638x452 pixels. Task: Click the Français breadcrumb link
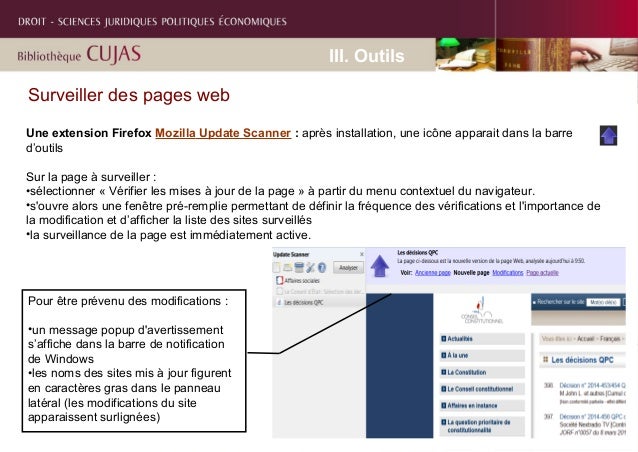point(610,338)
